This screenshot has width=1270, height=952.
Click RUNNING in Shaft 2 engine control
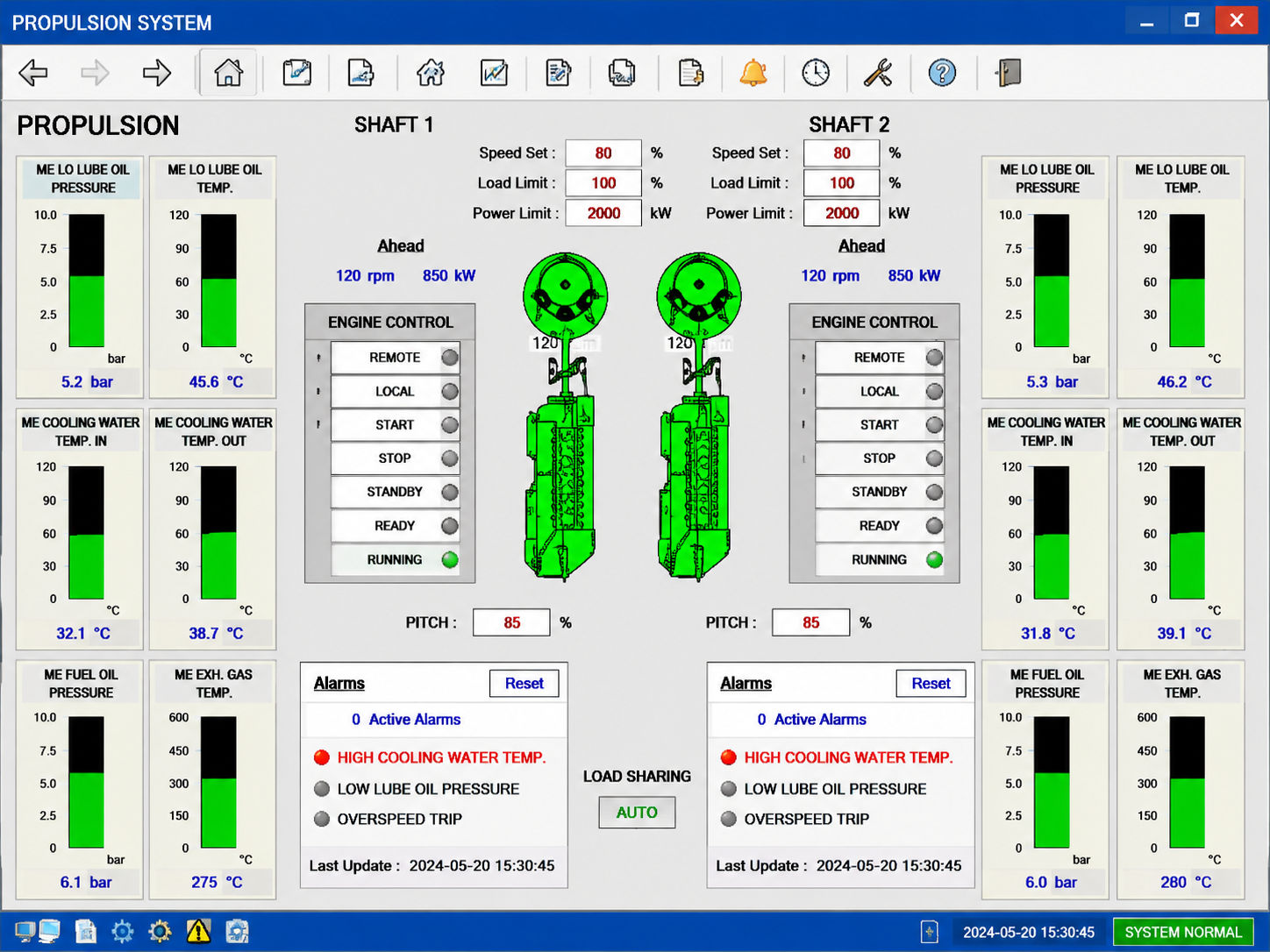(880, 559)
